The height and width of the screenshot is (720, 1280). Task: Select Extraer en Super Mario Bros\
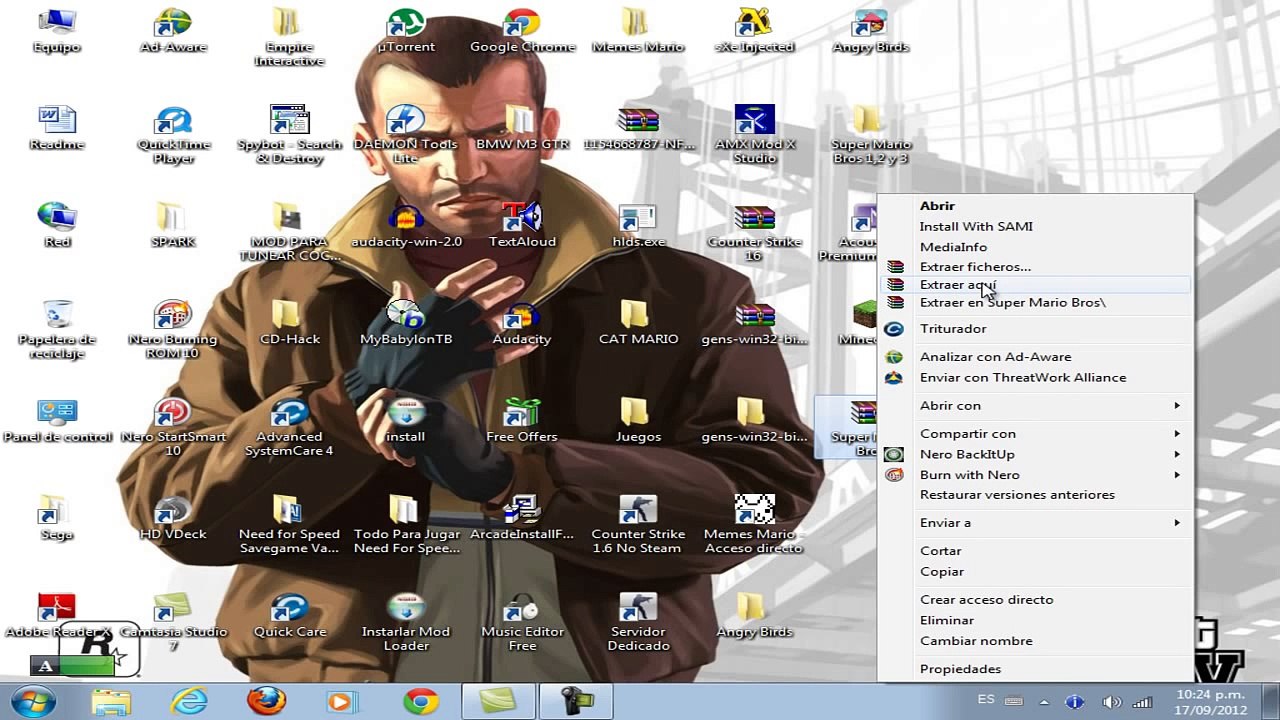coord(1036,303)
